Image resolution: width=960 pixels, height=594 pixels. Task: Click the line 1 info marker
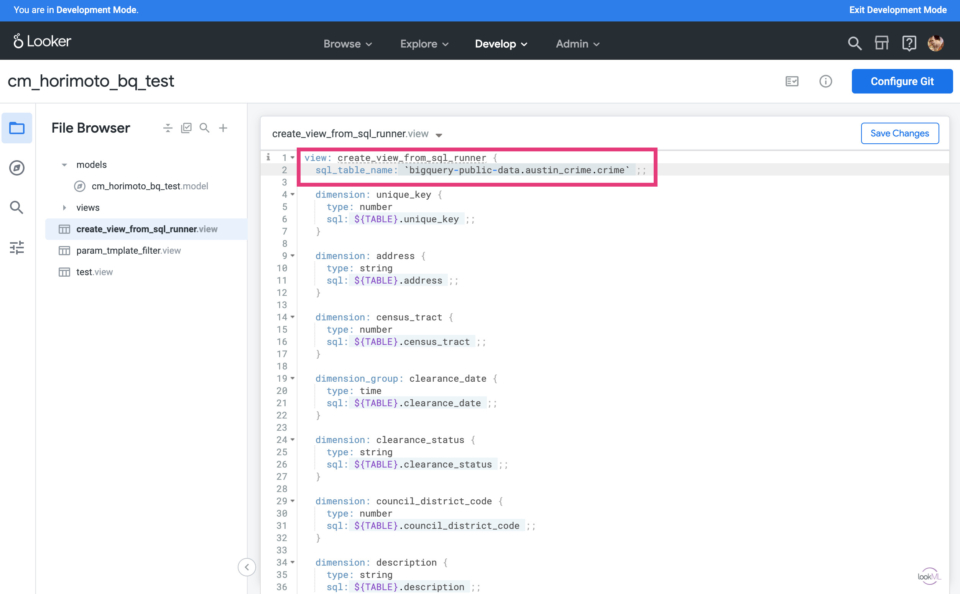coord(268,157)
